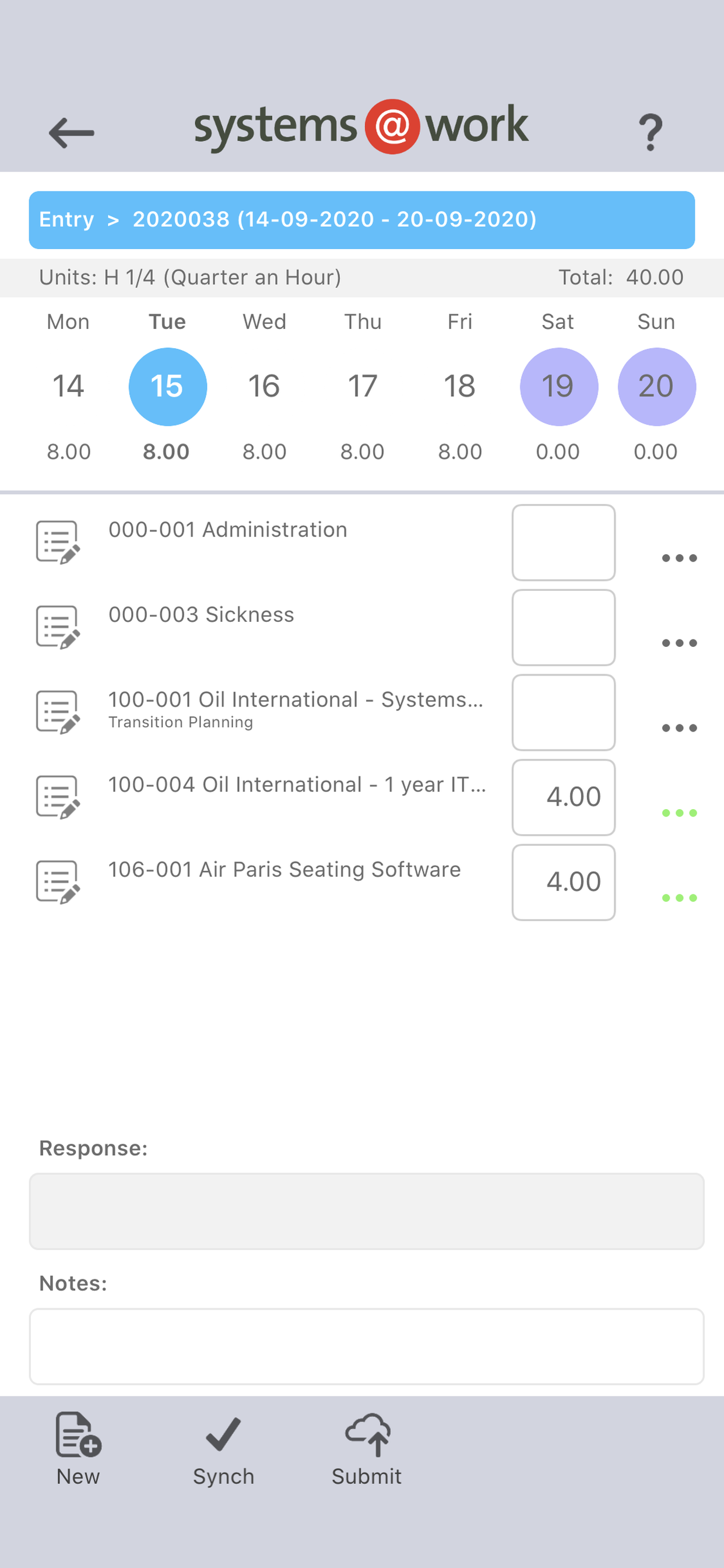This screenshot has height=1568, width=724.
Task: Tap the Total: 40.00 value
Action: pos(621,278)
